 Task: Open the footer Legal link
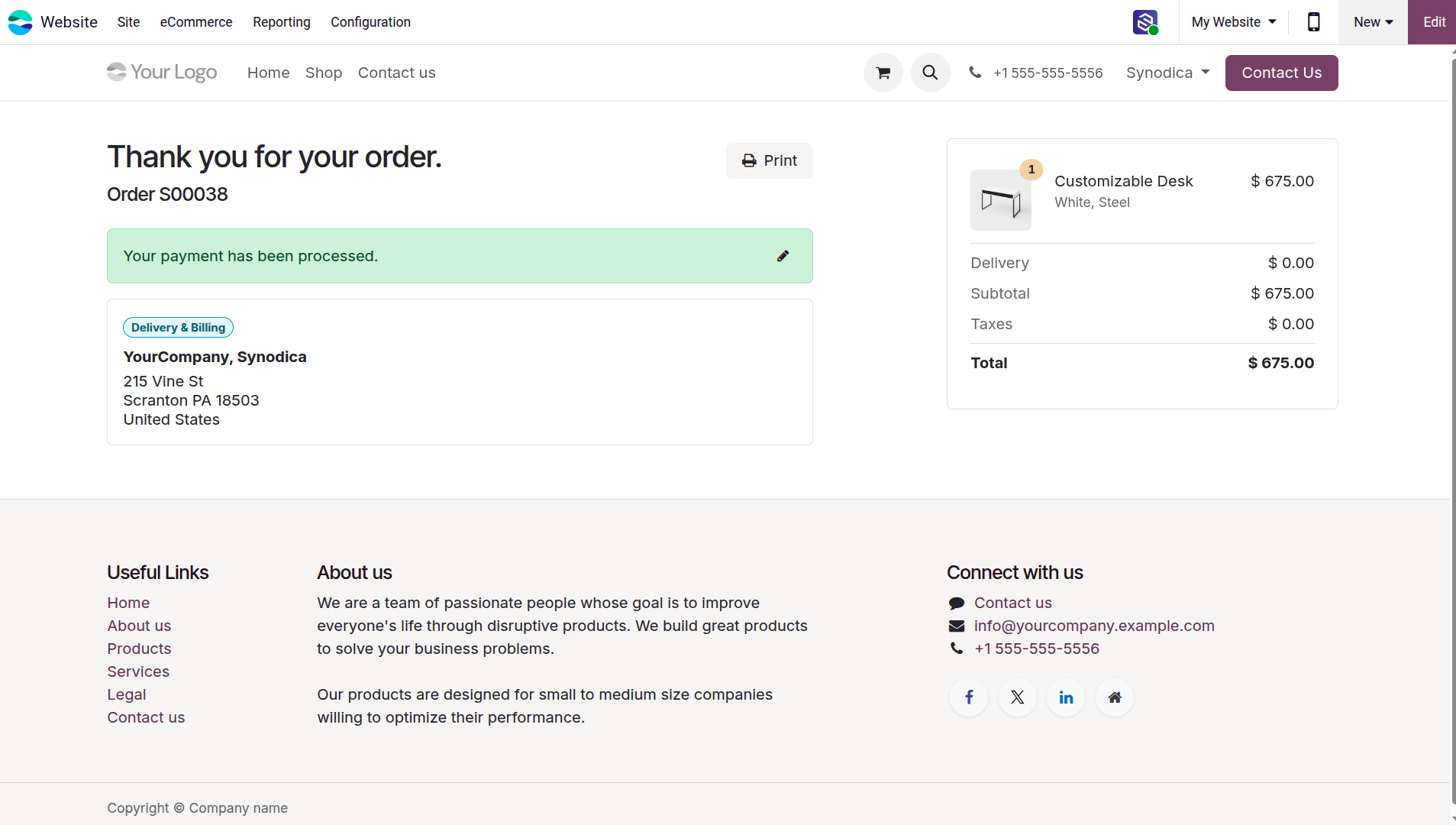[127, 694]
